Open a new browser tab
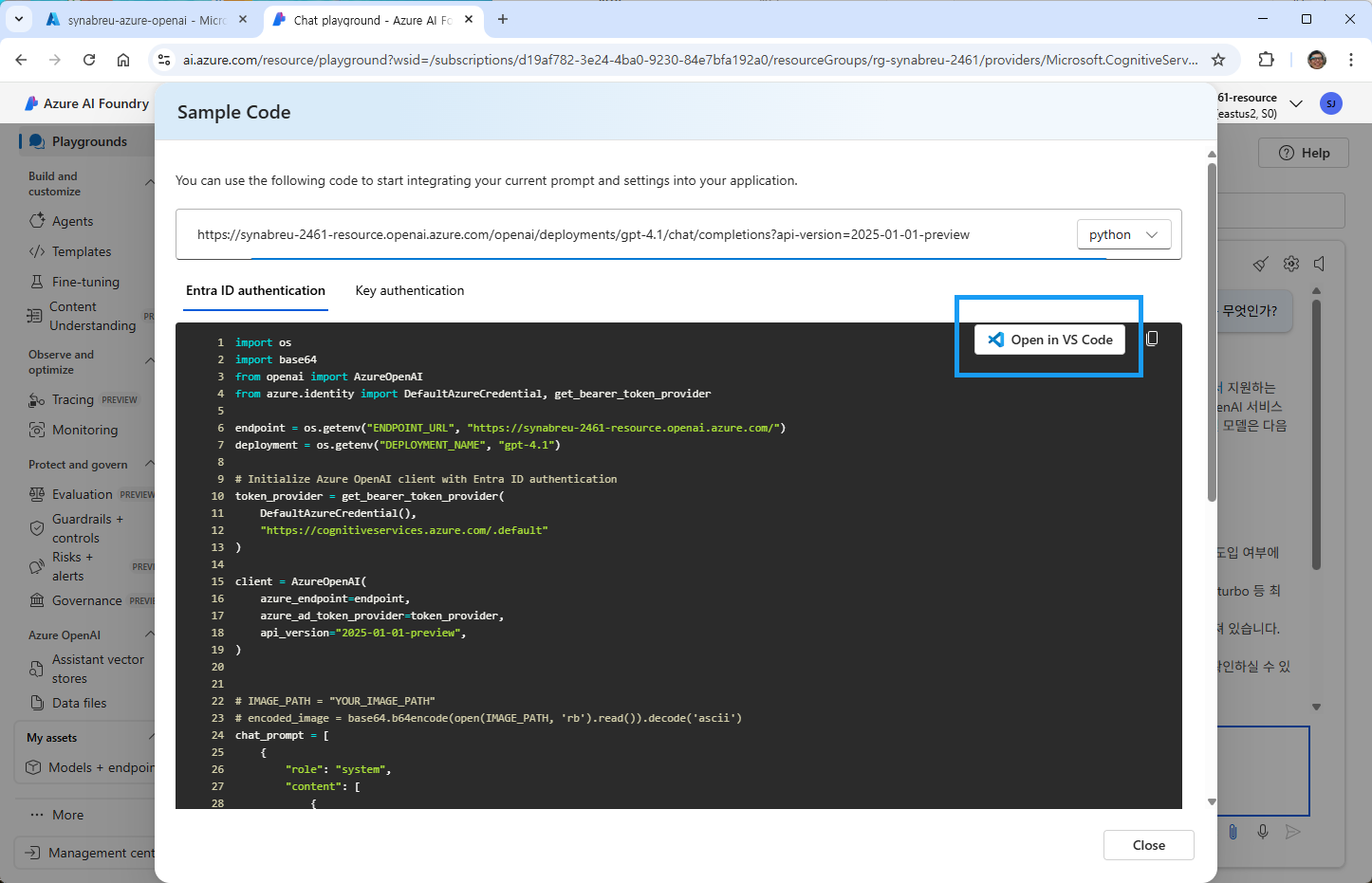 pyautogui.click(x=503, y=19)
